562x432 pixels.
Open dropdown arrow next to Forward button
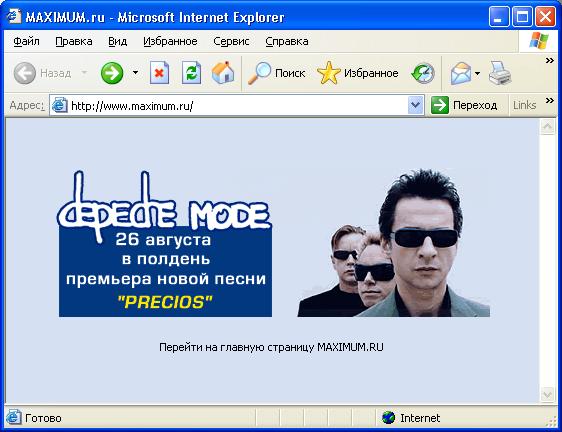[x=135, y=73]
